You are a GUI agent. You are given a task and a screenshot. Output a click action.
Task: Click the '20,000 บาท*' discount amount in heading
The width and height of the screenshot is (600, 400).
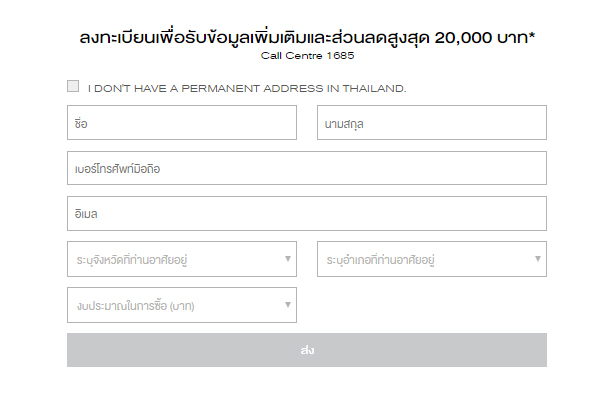[475, 37]
